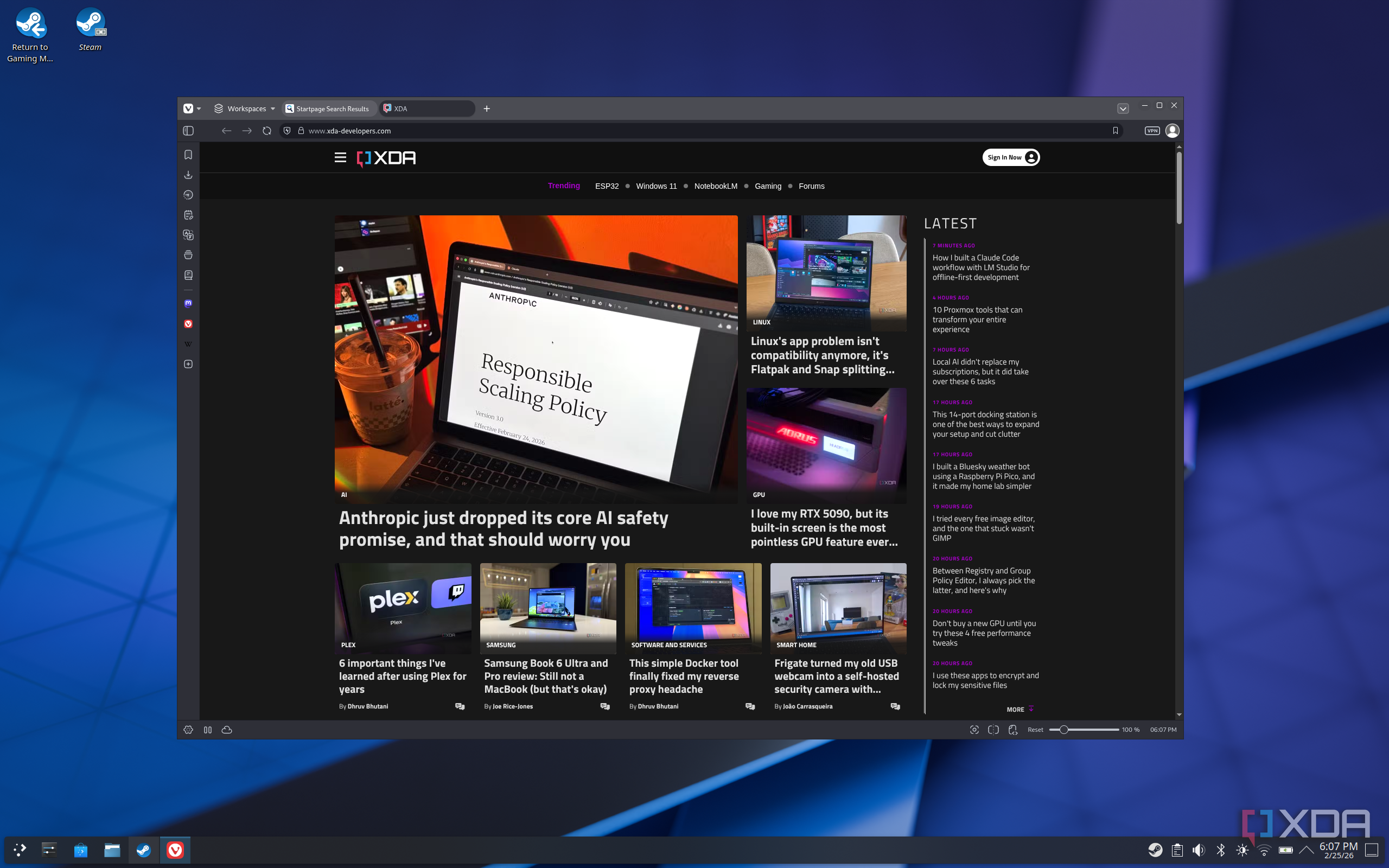Open the volume tray icon
The height and width of the screenshot is (868, 1389).
1199,850
